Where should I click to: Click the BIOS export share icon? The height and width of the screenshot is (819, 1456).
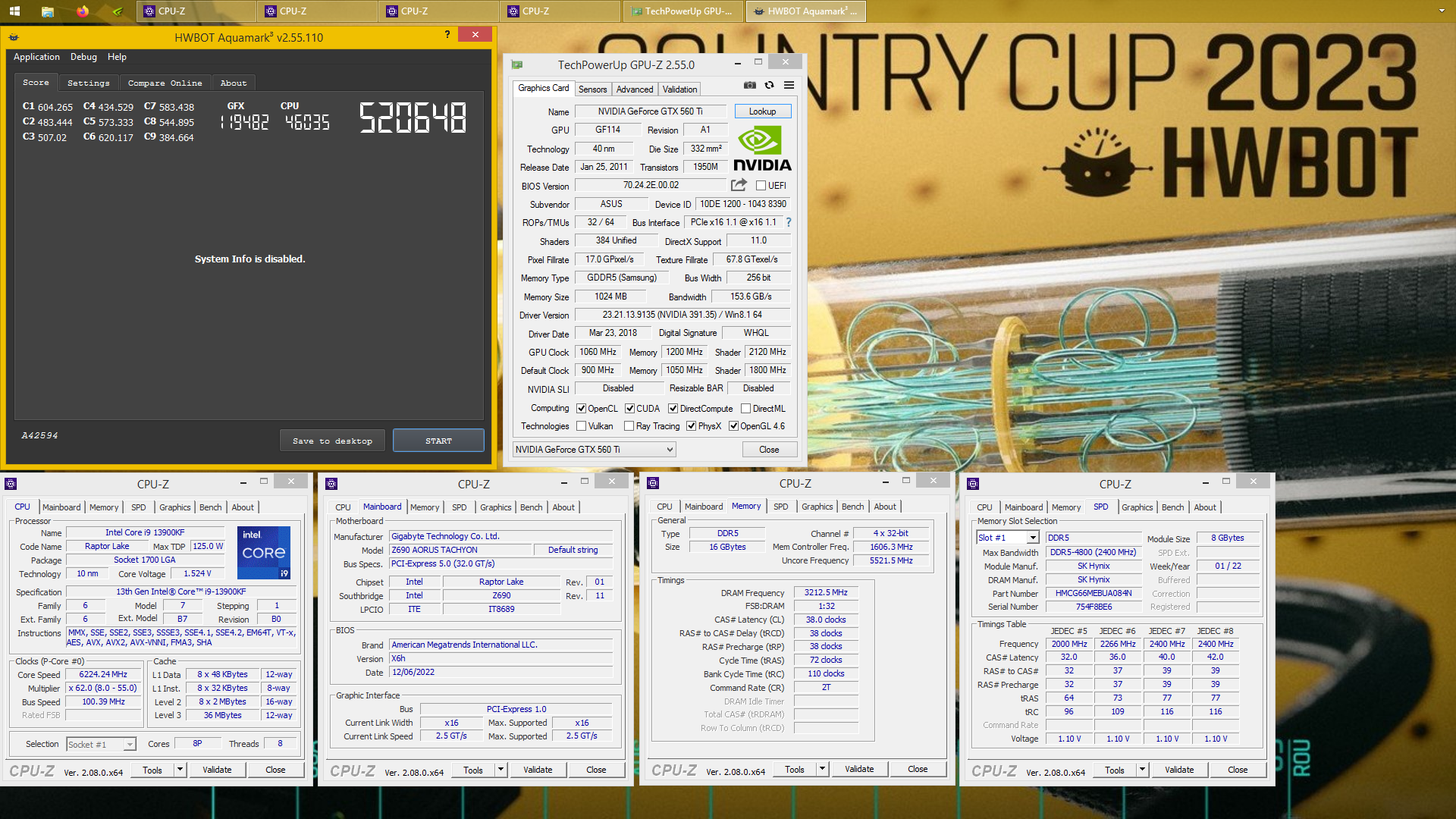739,184
